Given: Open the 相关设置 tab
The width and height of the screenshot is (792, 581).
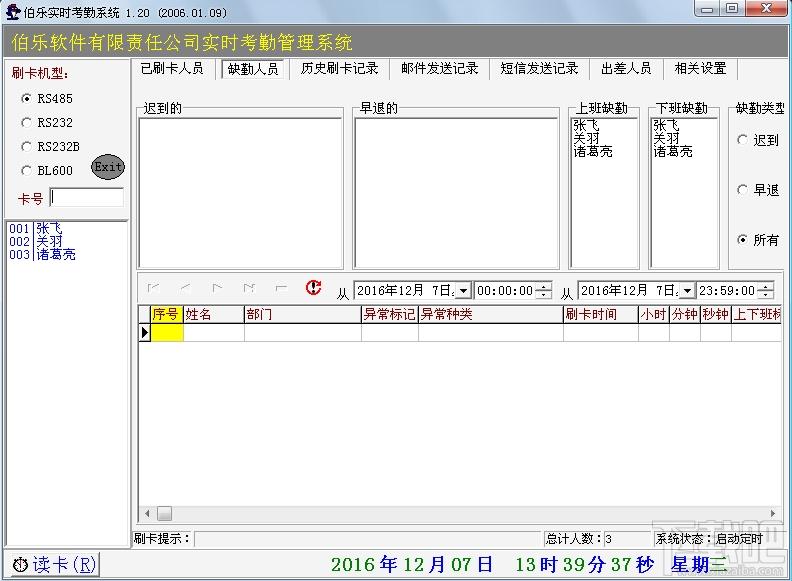Looking at the screenshot, I should 700,69.
